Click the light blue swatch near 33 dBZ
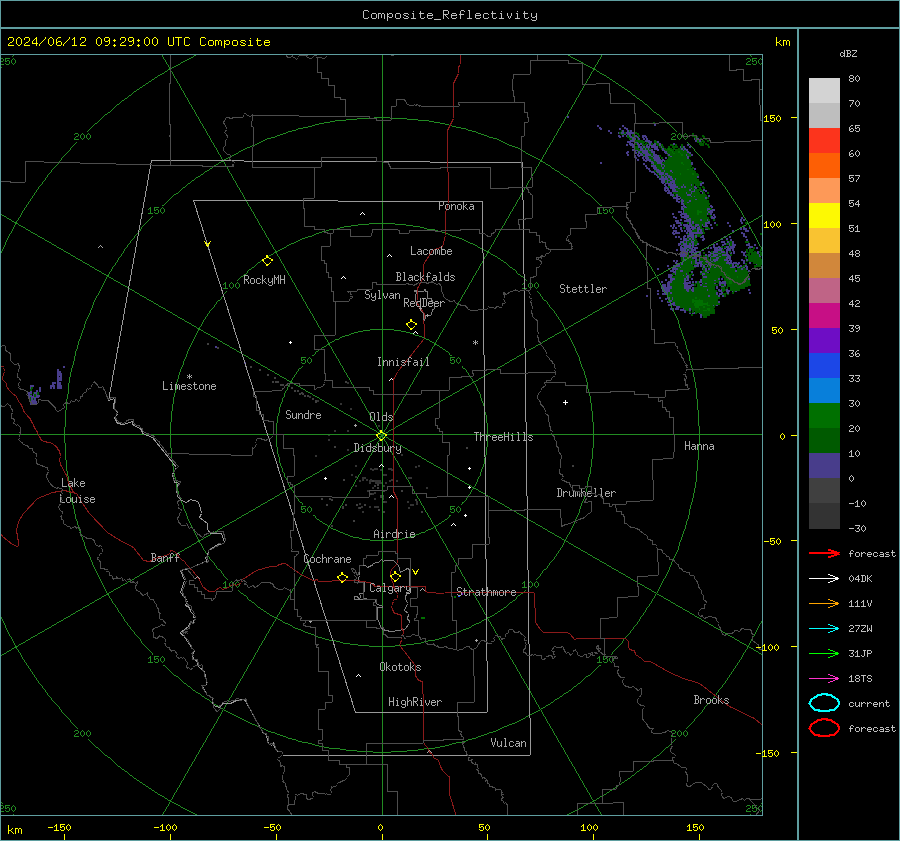The width and height of the screenshot is (900, 841). point(824,390)
